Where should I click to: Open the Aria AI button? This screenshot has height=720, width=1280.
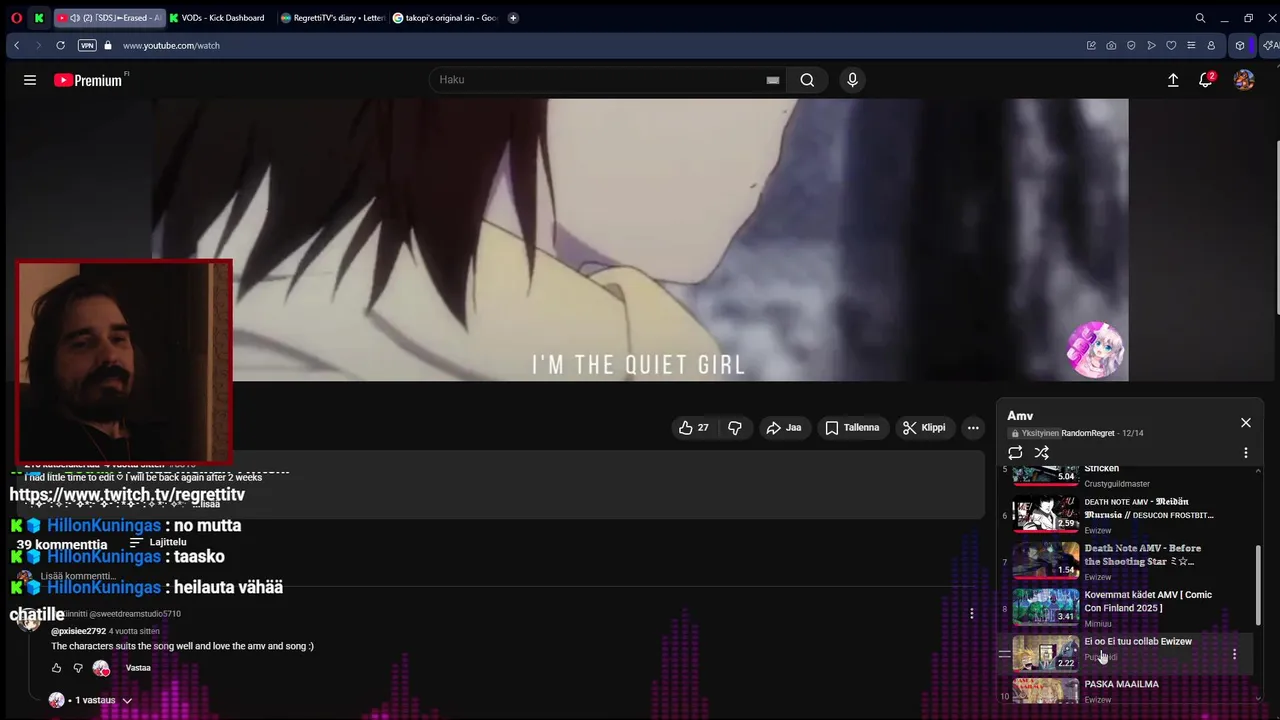(1270, 45)
